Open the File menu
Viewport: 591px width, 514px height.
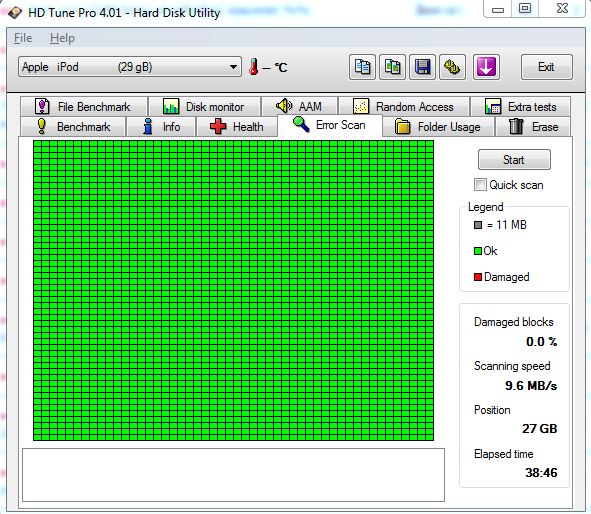coord(23,38)
